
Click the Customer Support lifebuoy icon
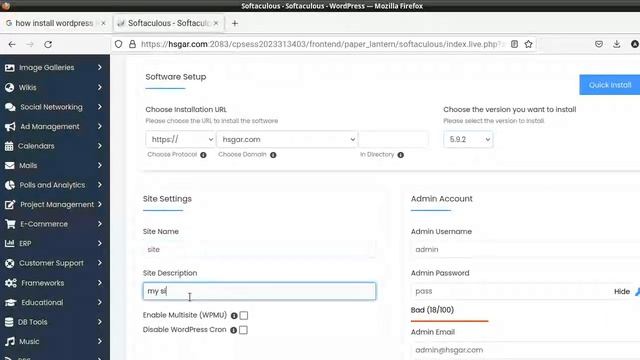click(x=10, y=263)
